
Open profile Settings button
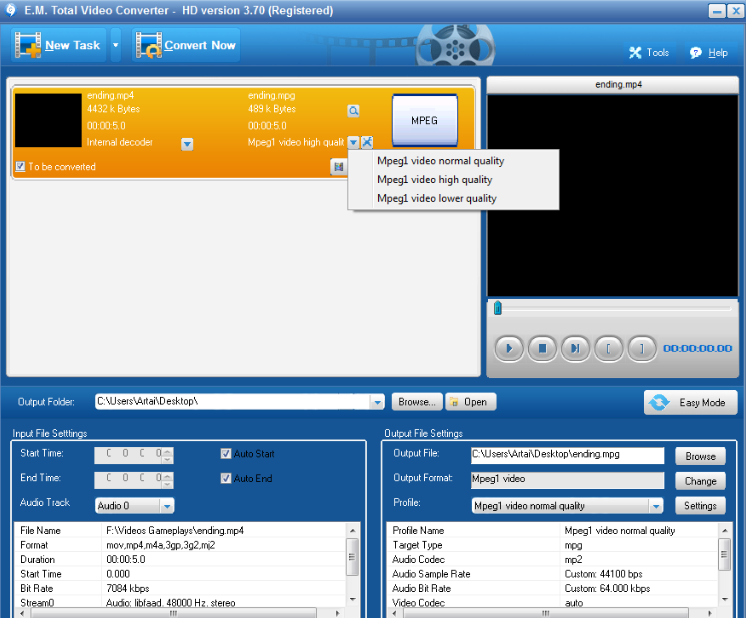(x=700, y=506)
